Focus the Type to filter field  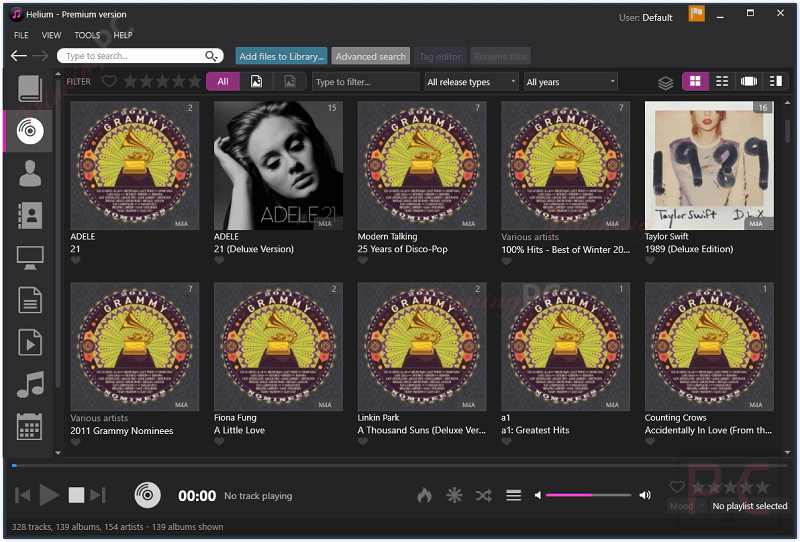(x=365, y=82)
